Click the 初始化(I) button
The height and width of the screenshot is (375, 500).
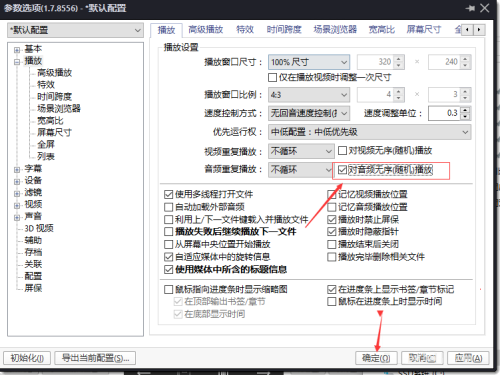[x=27, y=358]
